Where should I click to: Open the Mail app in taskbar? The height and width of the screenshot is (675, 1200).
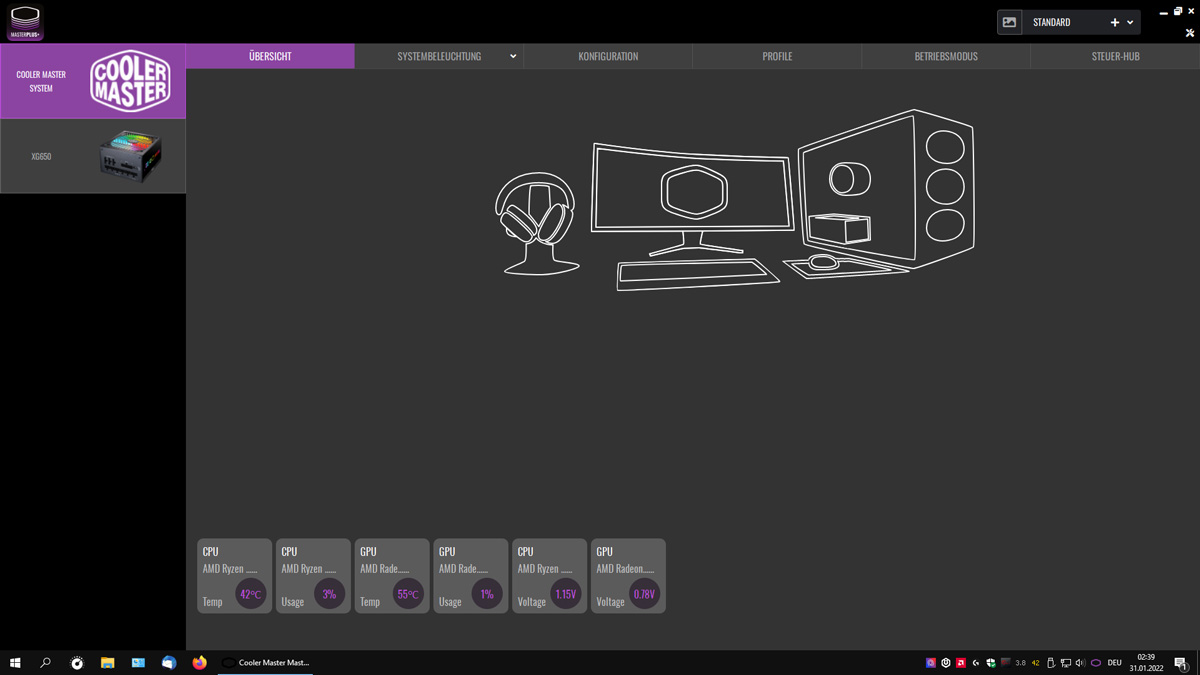click(x=138, y=663)
